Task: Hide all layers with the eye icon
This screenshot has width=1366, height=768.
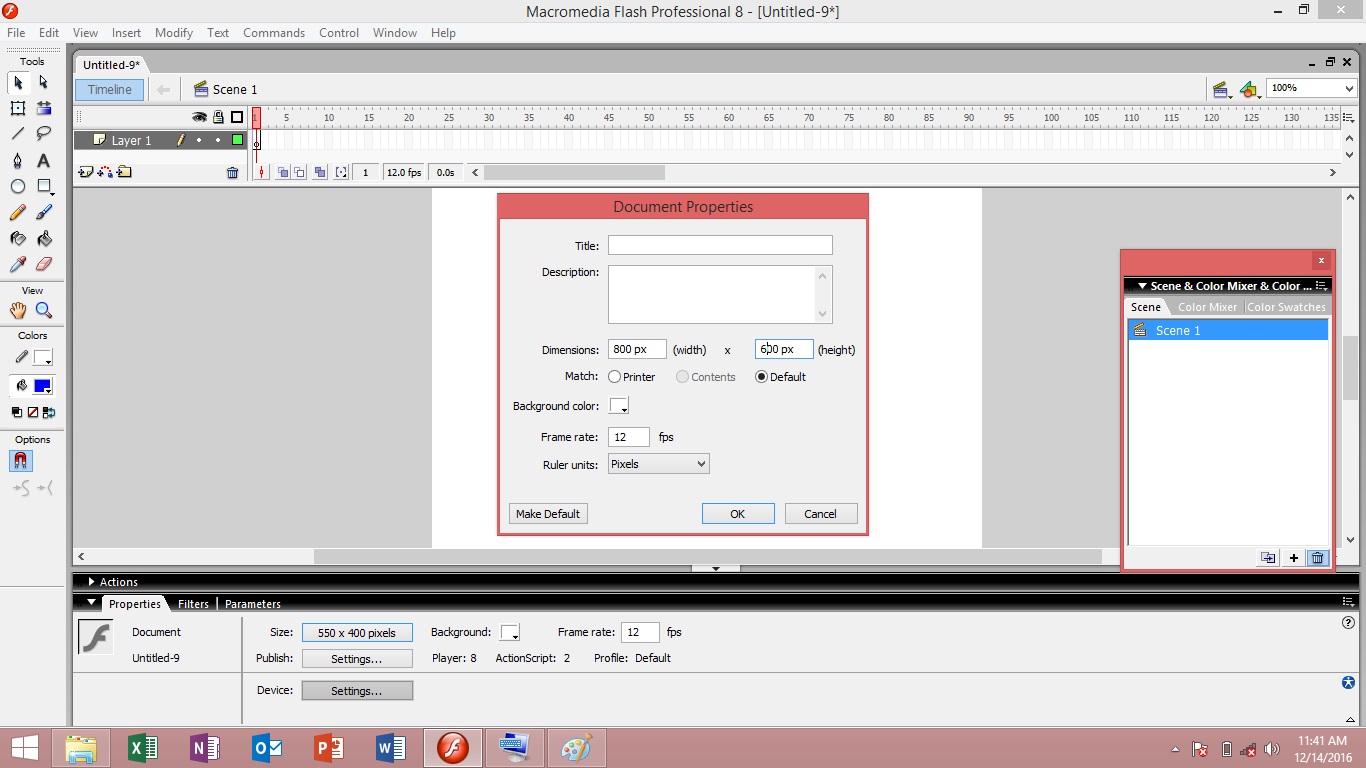Action: pos(199,117)
